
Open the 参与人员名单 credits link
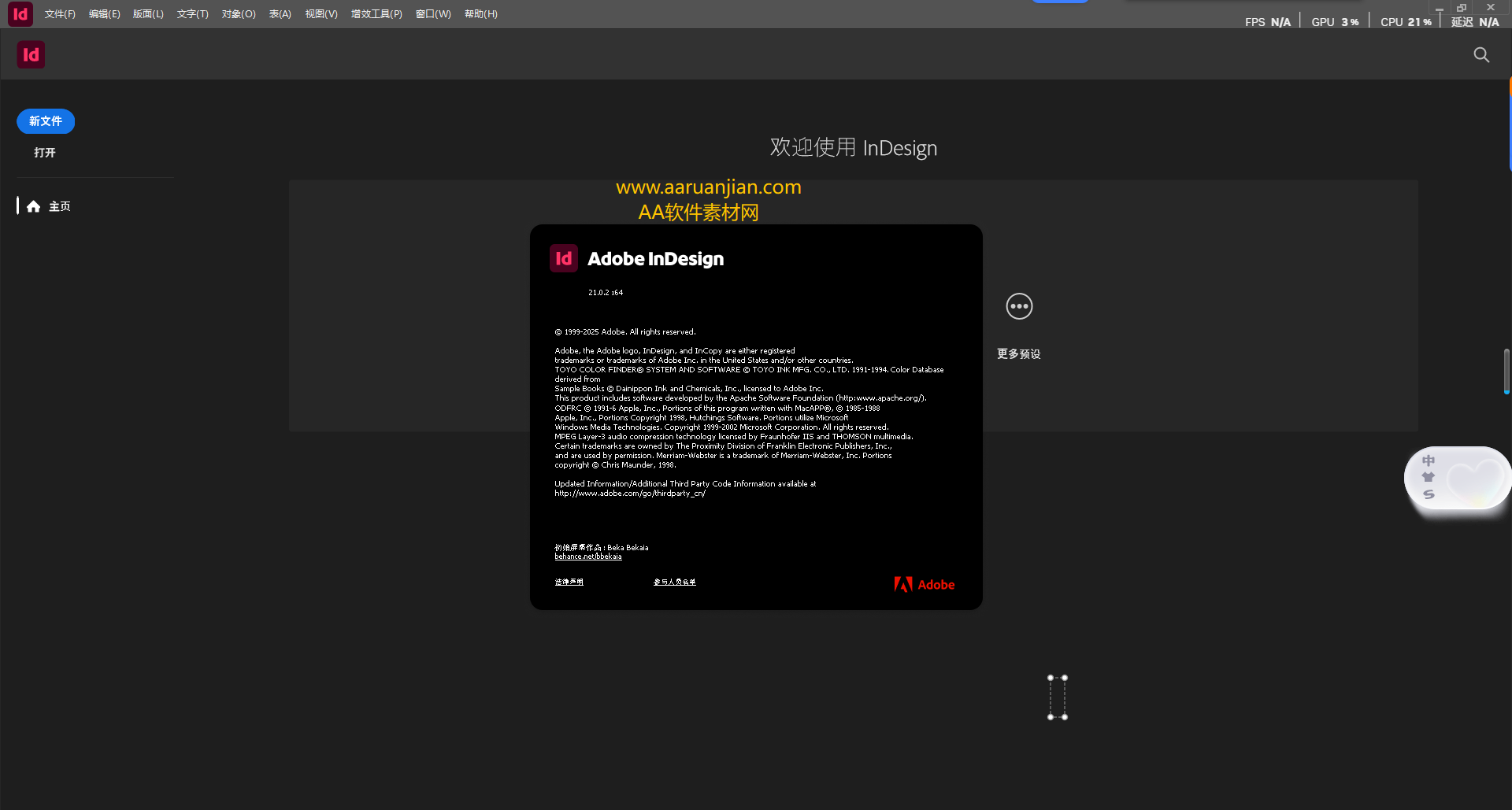click(x=674, y=582)
